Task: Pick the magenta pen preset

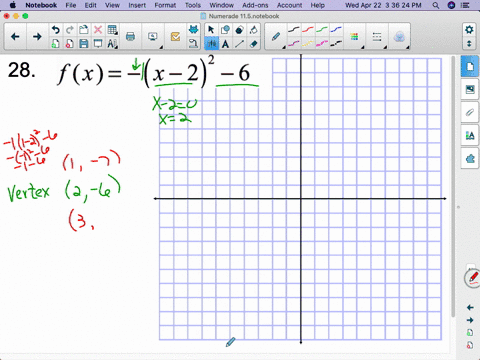Action: tap(322, 43)
